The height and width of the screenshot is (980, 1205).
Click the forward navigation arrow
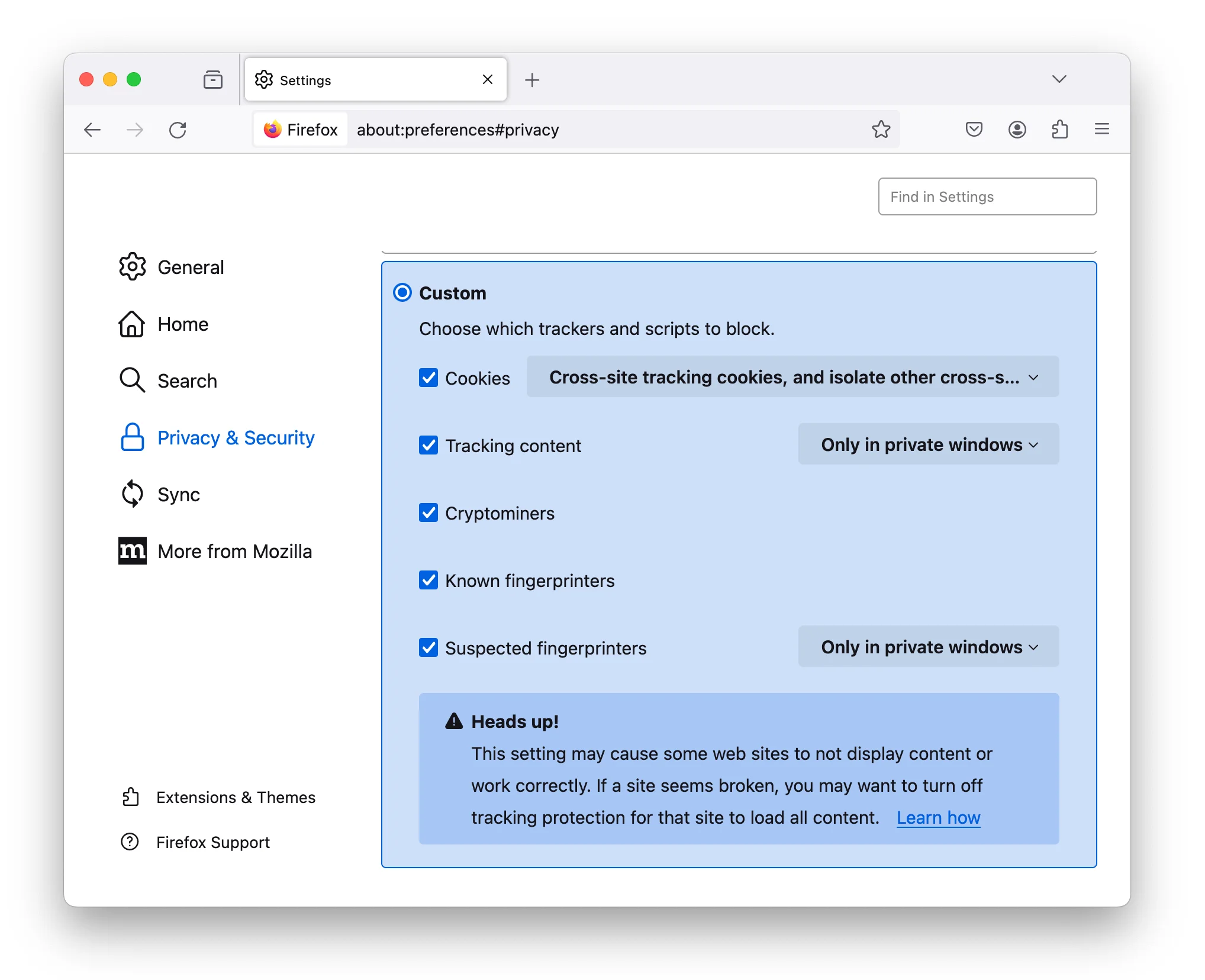pos(135,130)
